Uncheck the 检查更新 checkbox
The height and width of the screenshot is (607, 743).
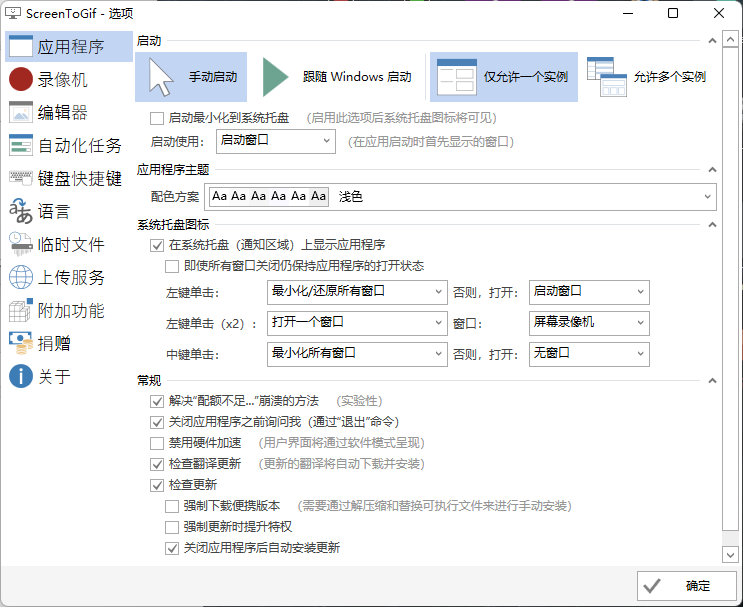(x=157, y=485)
